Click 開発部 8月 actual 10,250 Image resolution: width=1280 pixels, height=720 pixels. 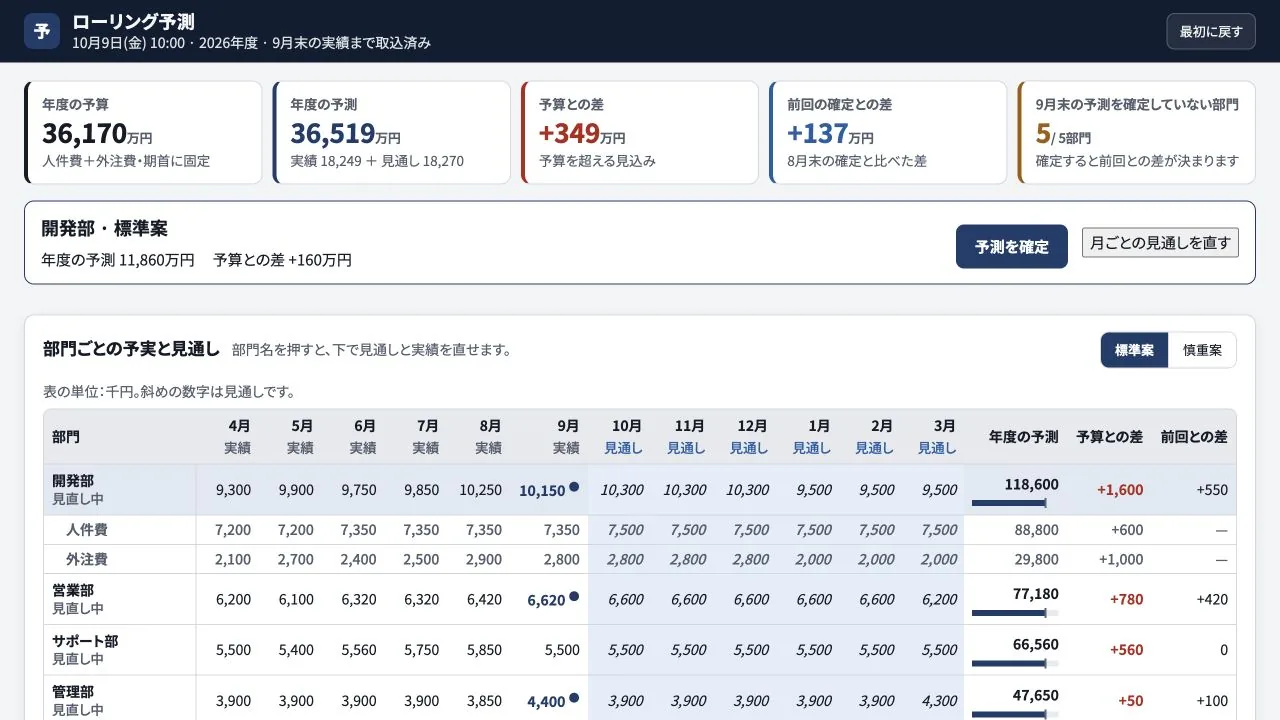point(481,490)
